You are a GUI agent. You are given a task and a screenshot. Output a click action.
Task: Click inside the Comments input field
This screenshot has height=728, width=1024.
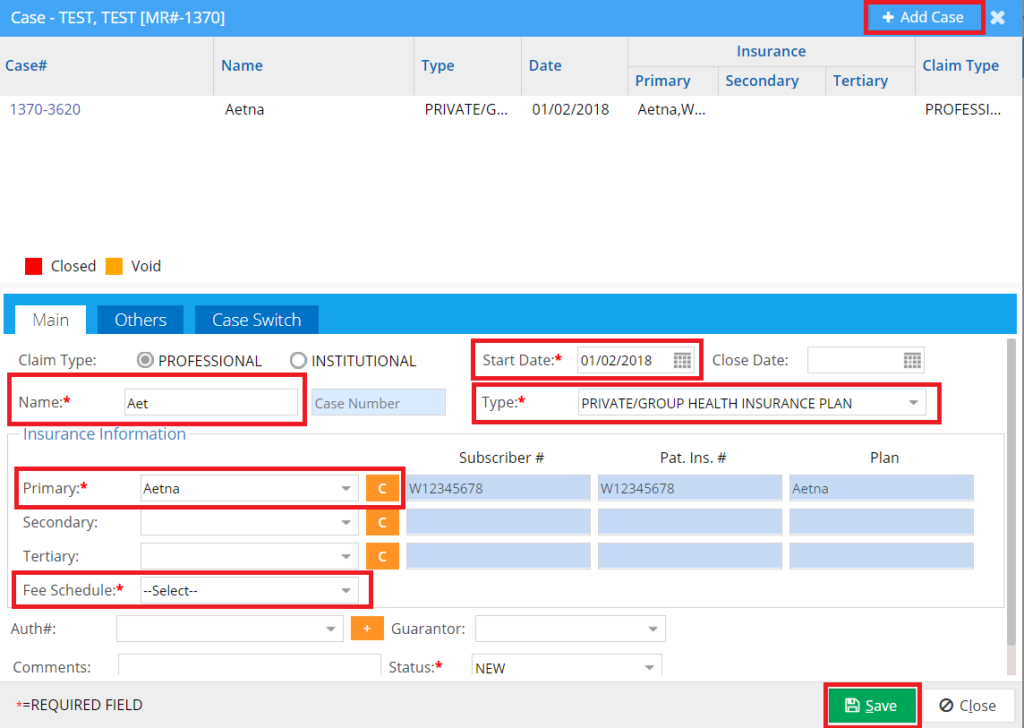point(248,665)
